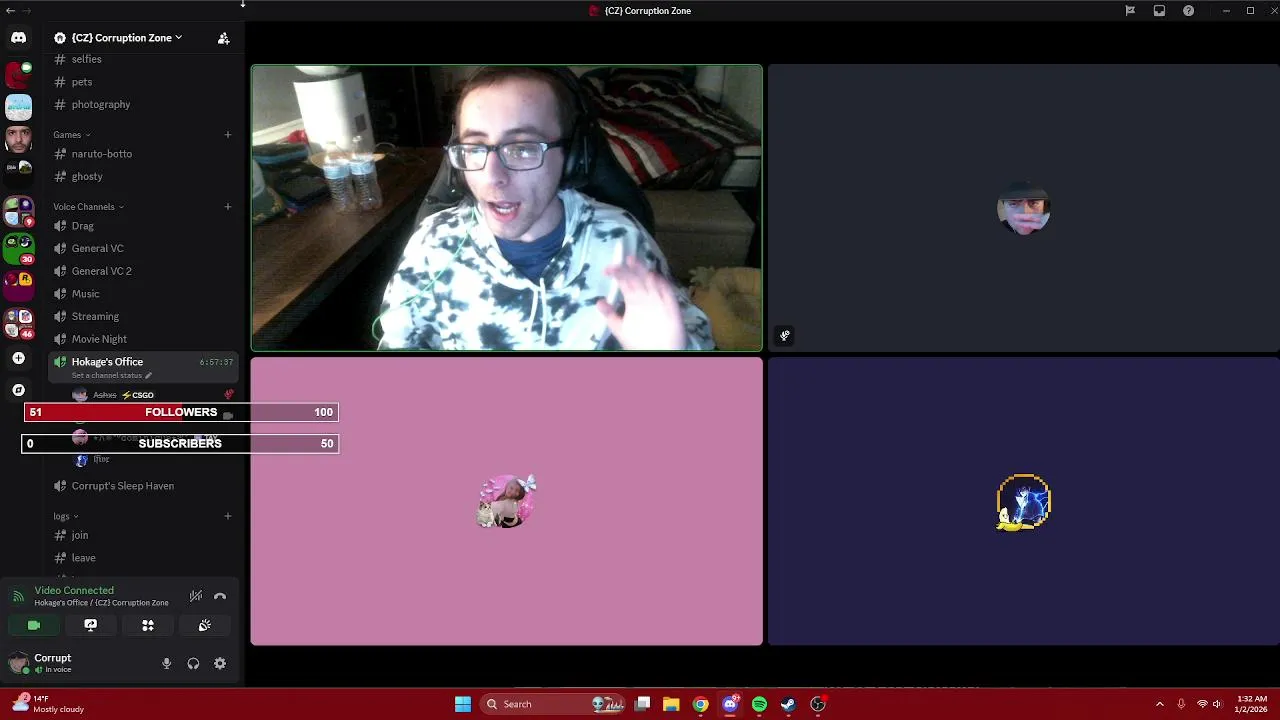This screenshot has height=720, width=1280.
Task: Click the flag icon in title bar
Action: pyautogui.click(x=1130, y=11)
